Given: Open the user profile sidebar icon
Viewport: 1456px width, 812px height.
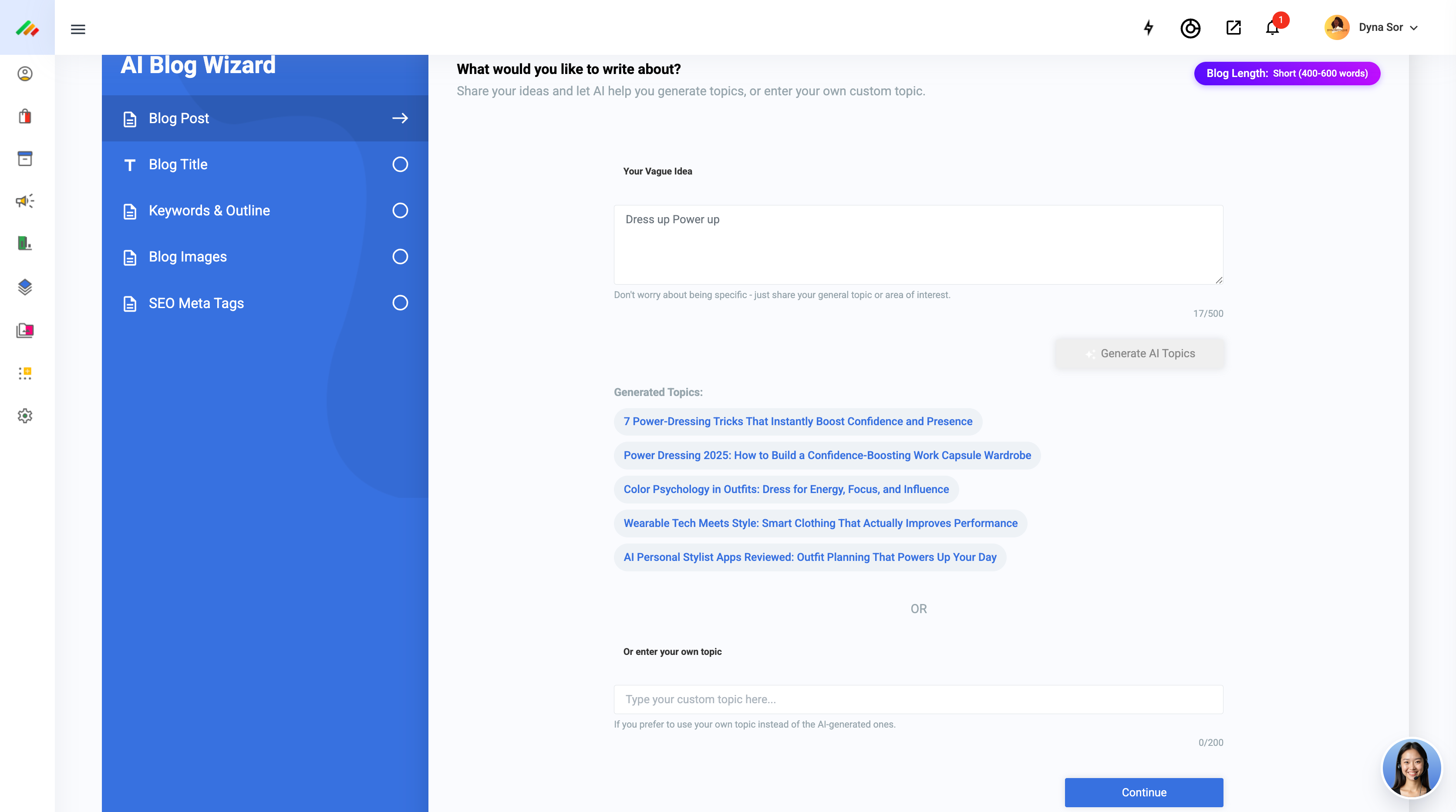Looking at the screenshot, I should coord(25,74).
